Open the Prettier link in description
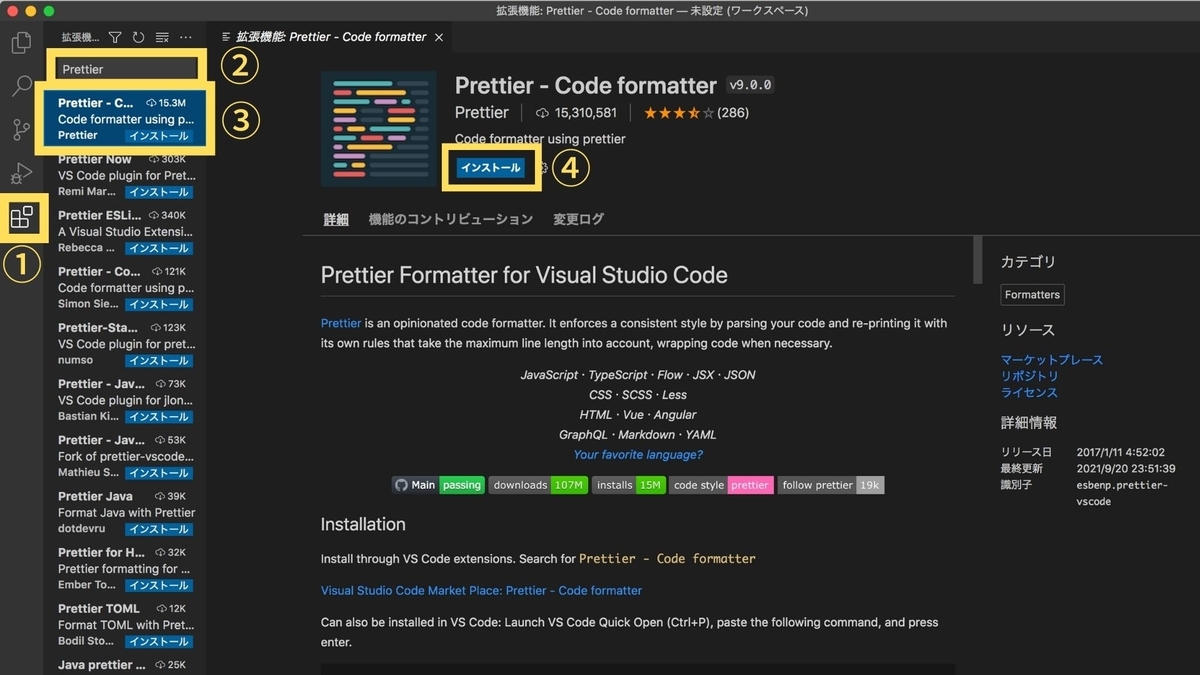 coord(341,323)
